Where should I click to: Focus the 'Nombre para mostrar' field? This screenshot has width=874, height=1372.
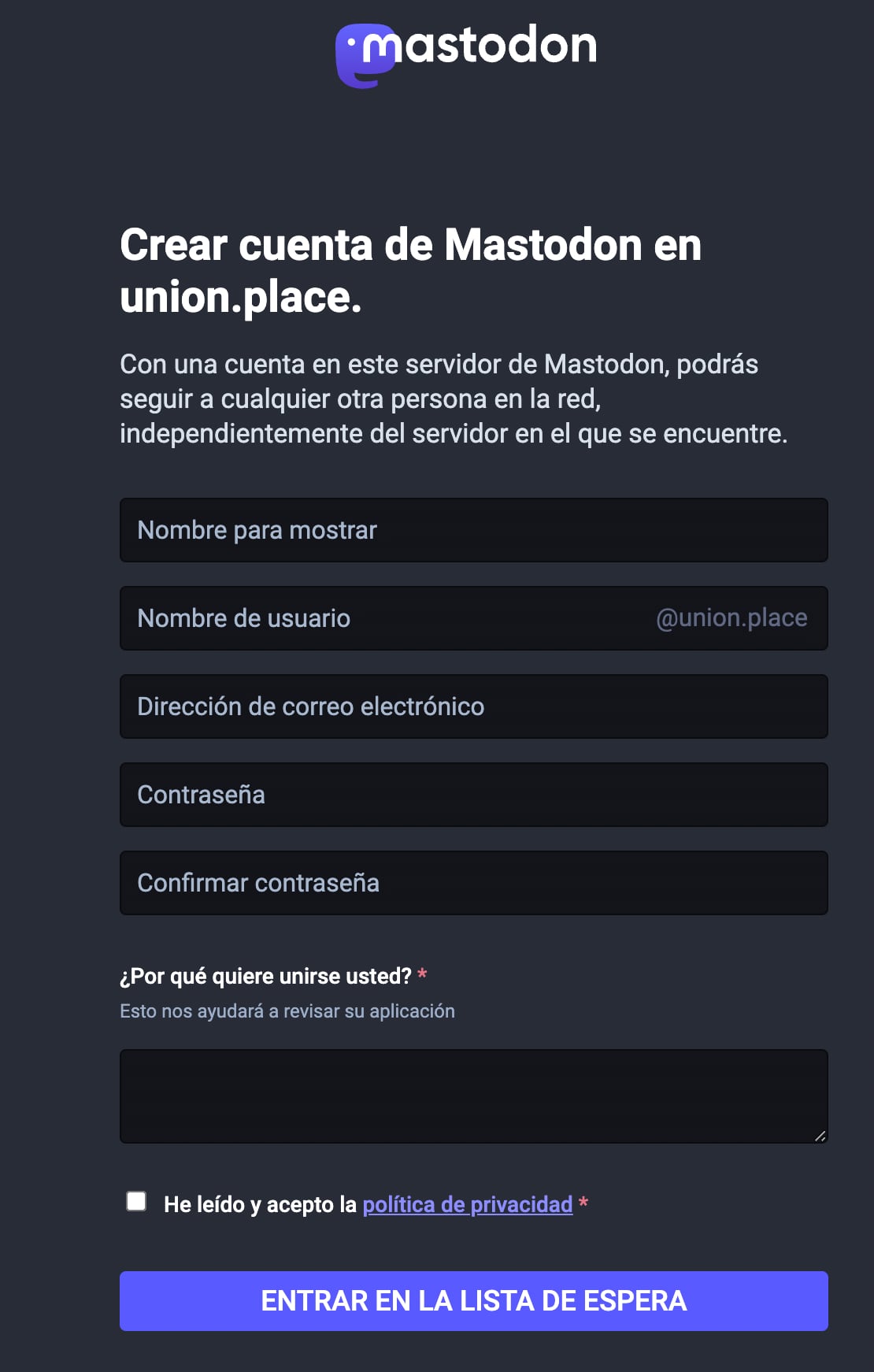click(472, 530)
